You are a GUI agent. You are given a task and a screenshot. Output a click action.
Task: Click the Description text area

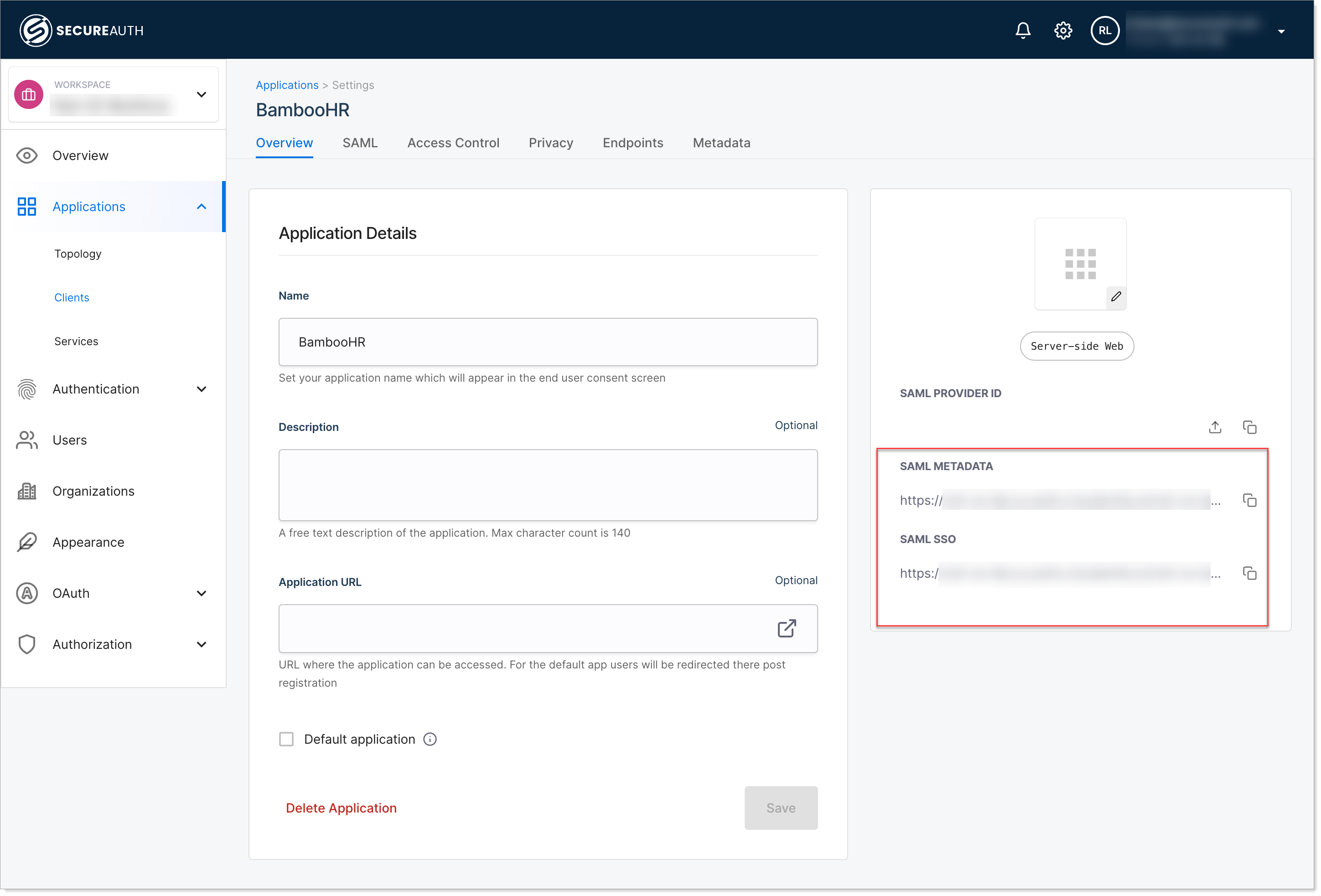pyautogui.click(x=548, y=485)
